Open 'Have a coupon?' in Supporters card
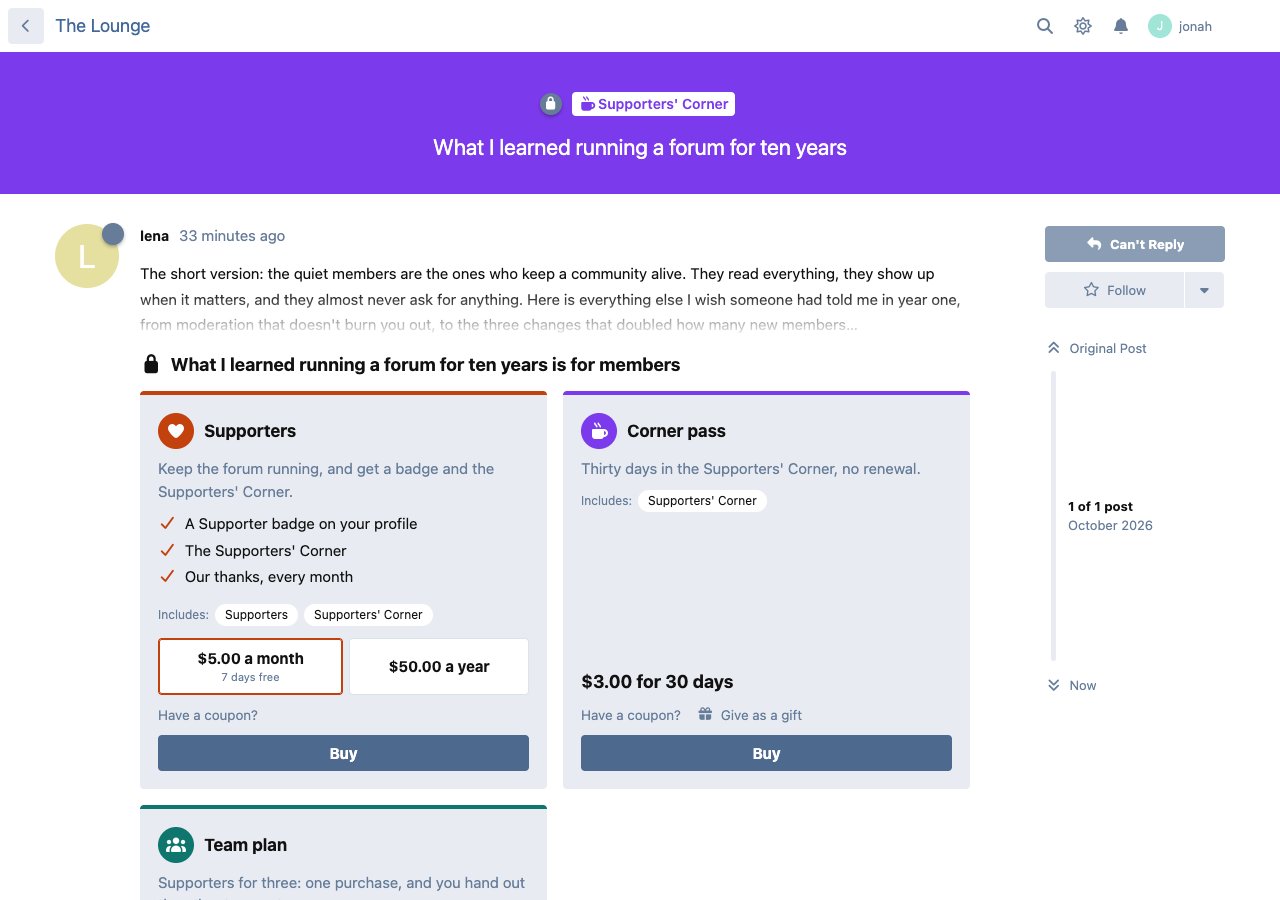The image size is (1280, 900). point(208,715)
